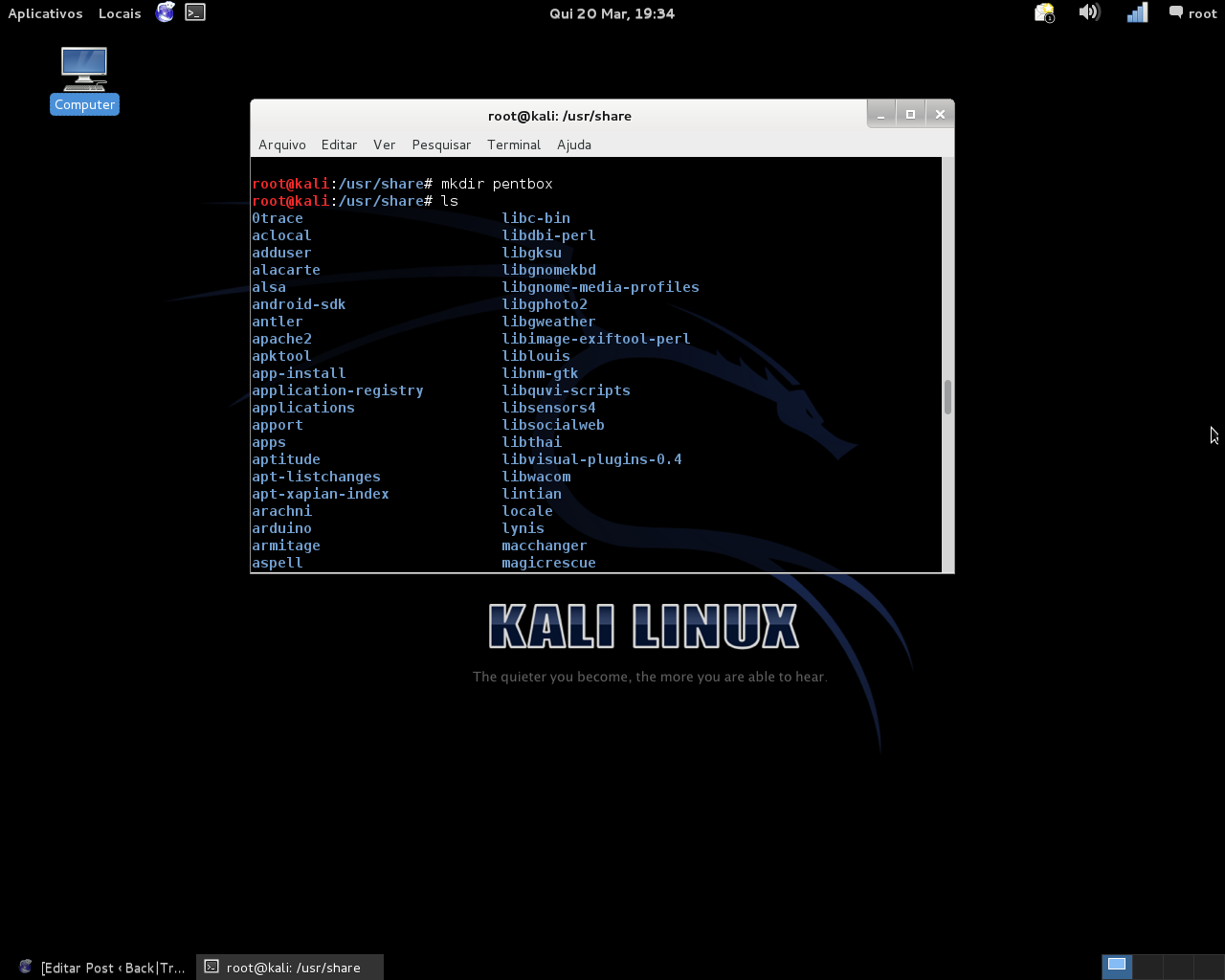Click the 'macchanger' listing entry
Screen dimensions: 1225x980
tap(544, 546)
